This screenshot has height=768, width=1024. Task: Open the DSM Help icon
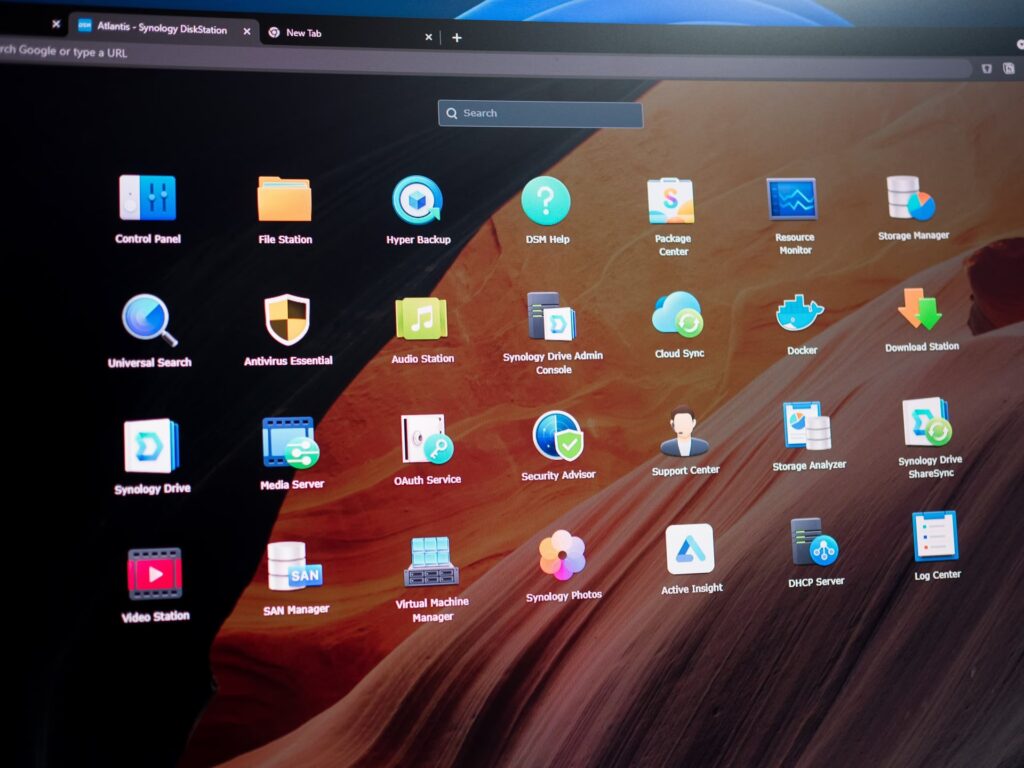pos(546,201)
